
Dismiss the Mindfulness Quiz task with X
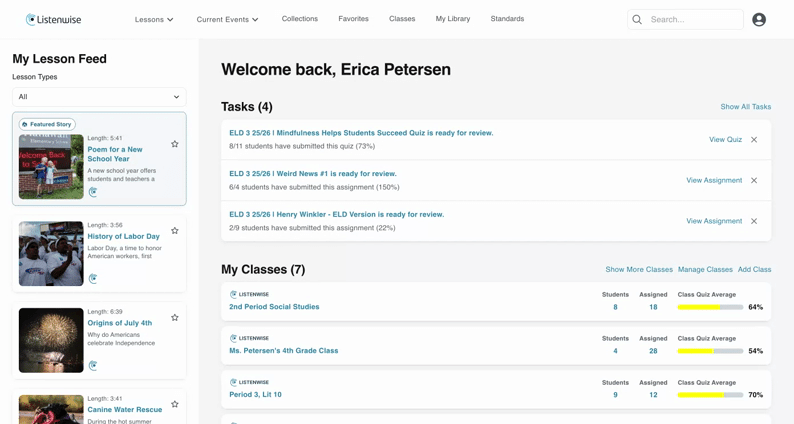point(754,140)
